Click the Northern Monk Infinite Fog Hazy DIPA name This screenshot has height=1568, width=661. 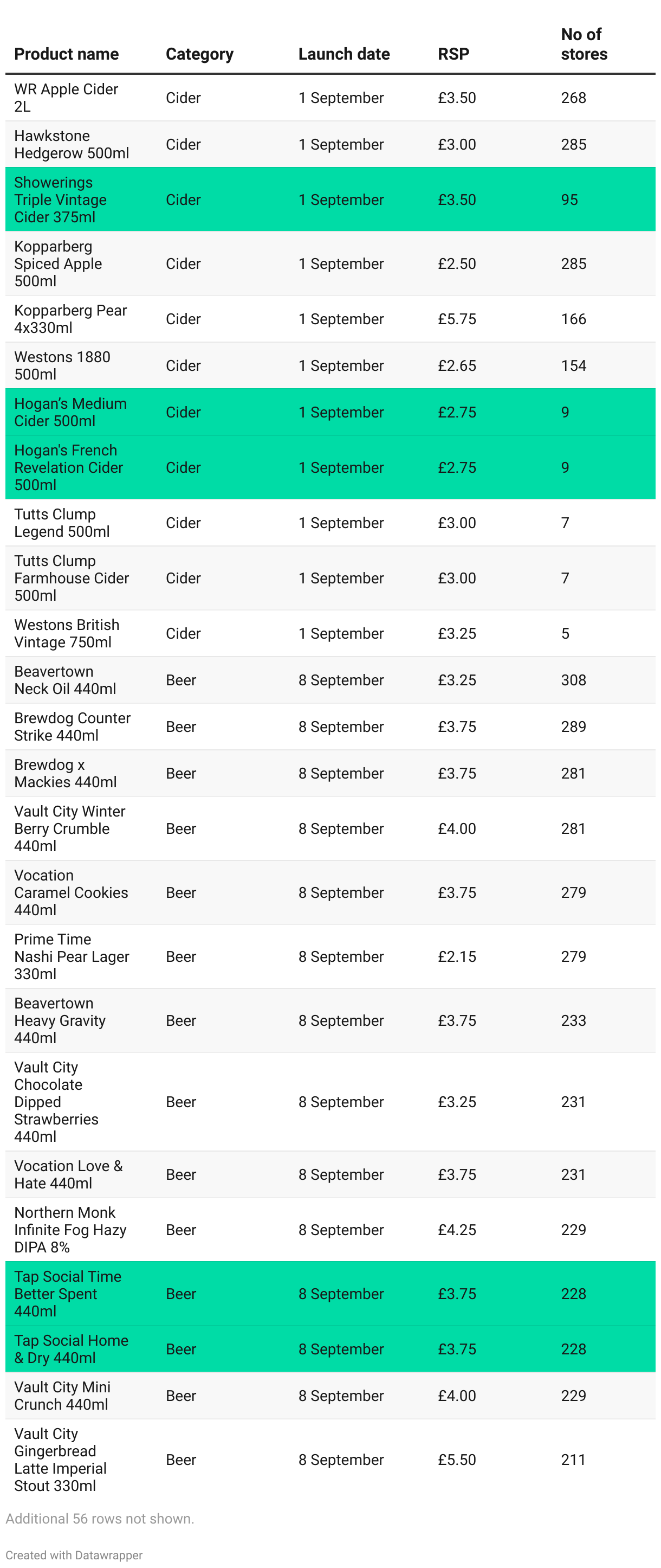click(x=70, y=1230)
